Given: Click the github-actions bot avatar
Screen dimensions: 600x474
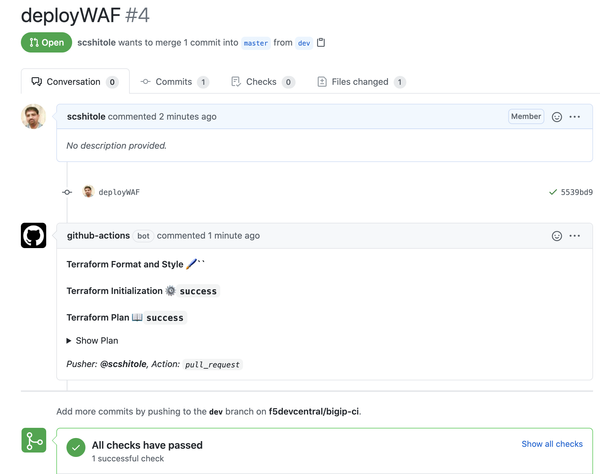Looking at the screenshot, I should click(x=33, y=236).
